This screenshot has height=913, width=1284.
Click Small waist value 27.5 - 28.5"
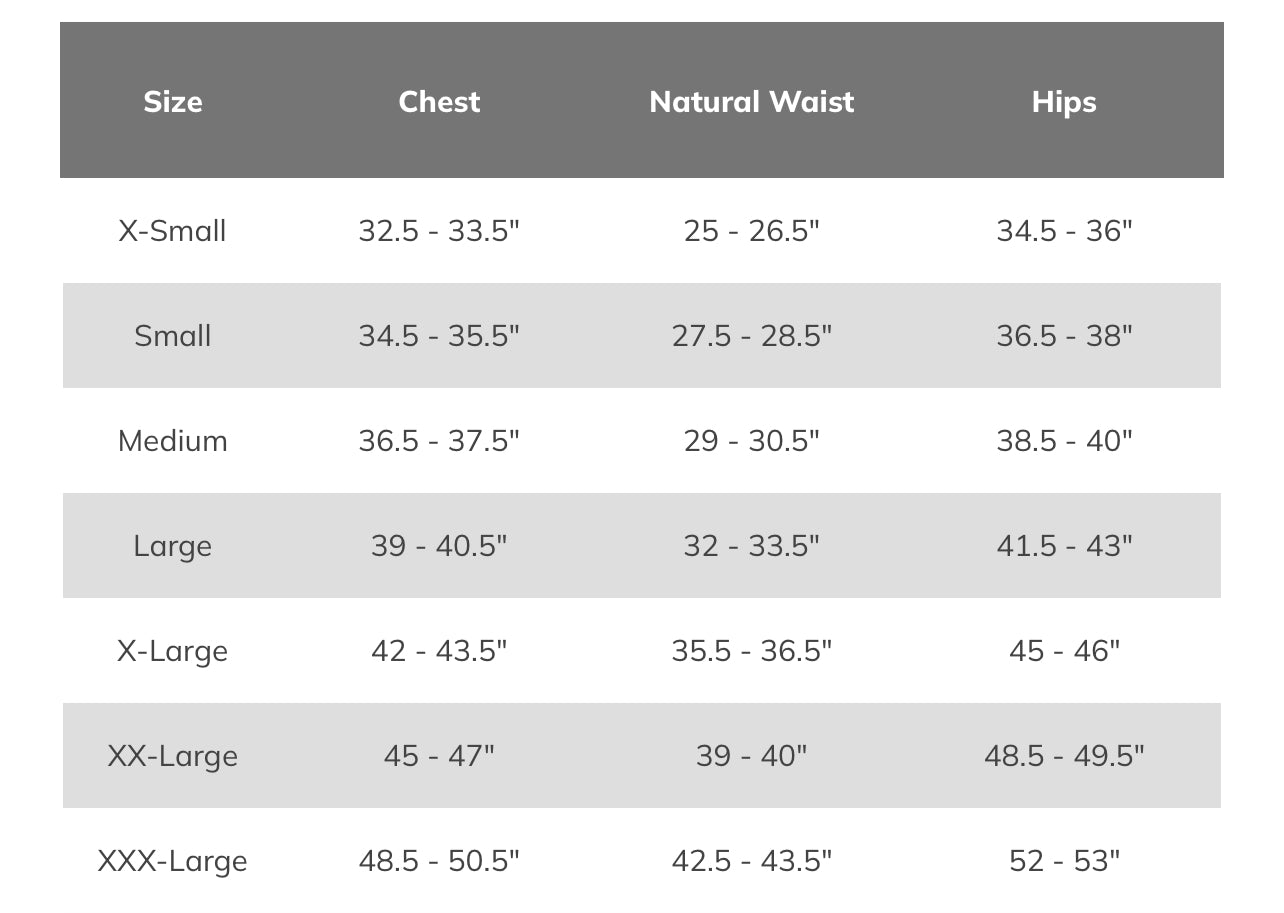pyautogui.click(x=751, y=336)
